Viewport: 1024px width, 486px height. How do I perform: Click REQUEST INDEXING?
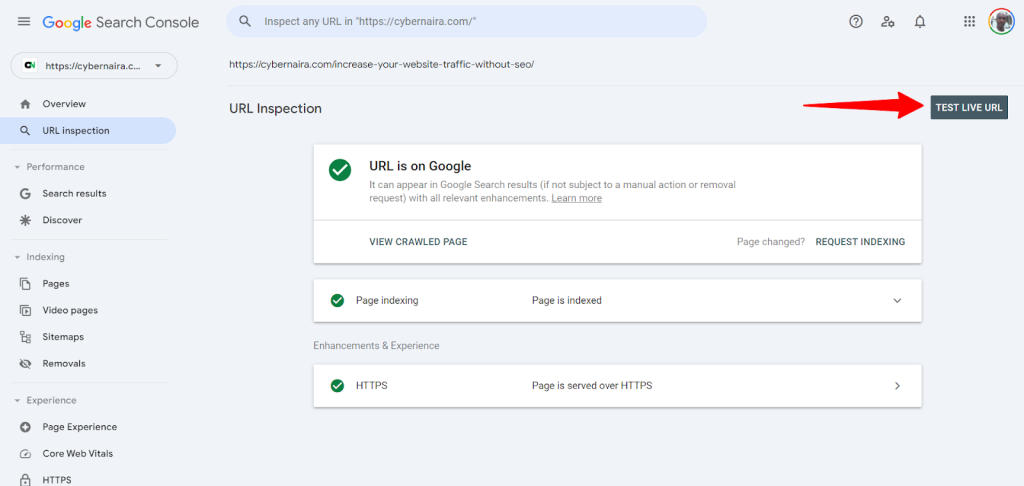point(860,242)
